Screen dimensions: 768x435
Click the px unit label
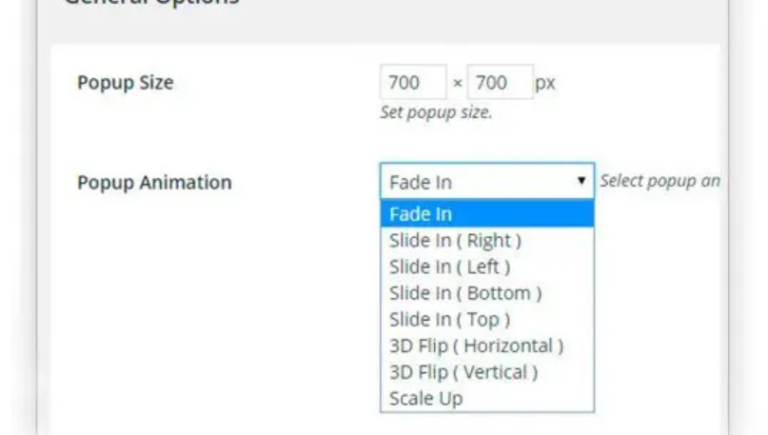[x=545, y=83]
